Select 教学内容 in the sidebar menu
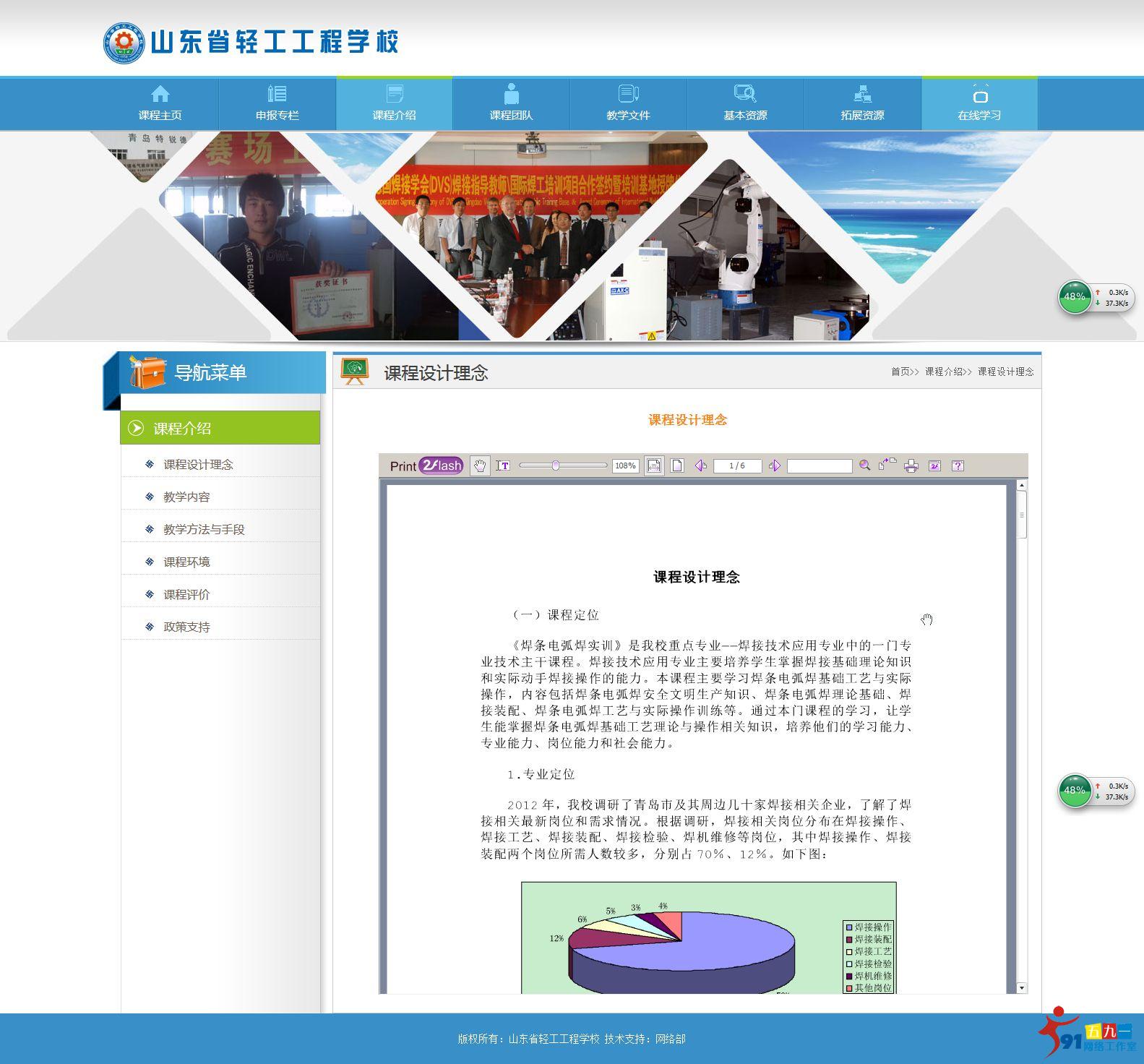1144x1064 pixels. 186,497
